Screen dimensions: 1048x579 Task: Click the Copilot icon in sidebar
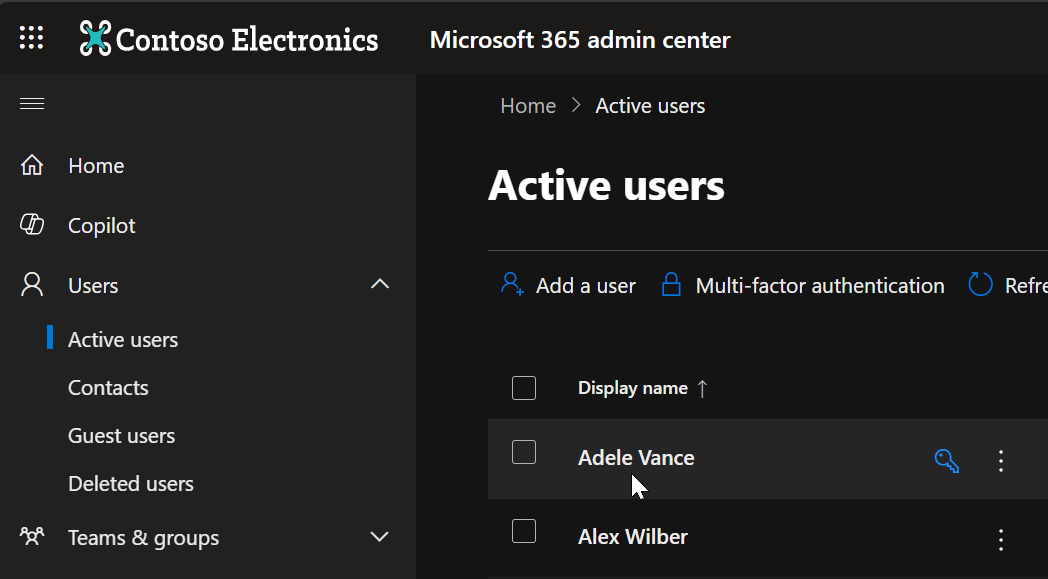[31, 225]
